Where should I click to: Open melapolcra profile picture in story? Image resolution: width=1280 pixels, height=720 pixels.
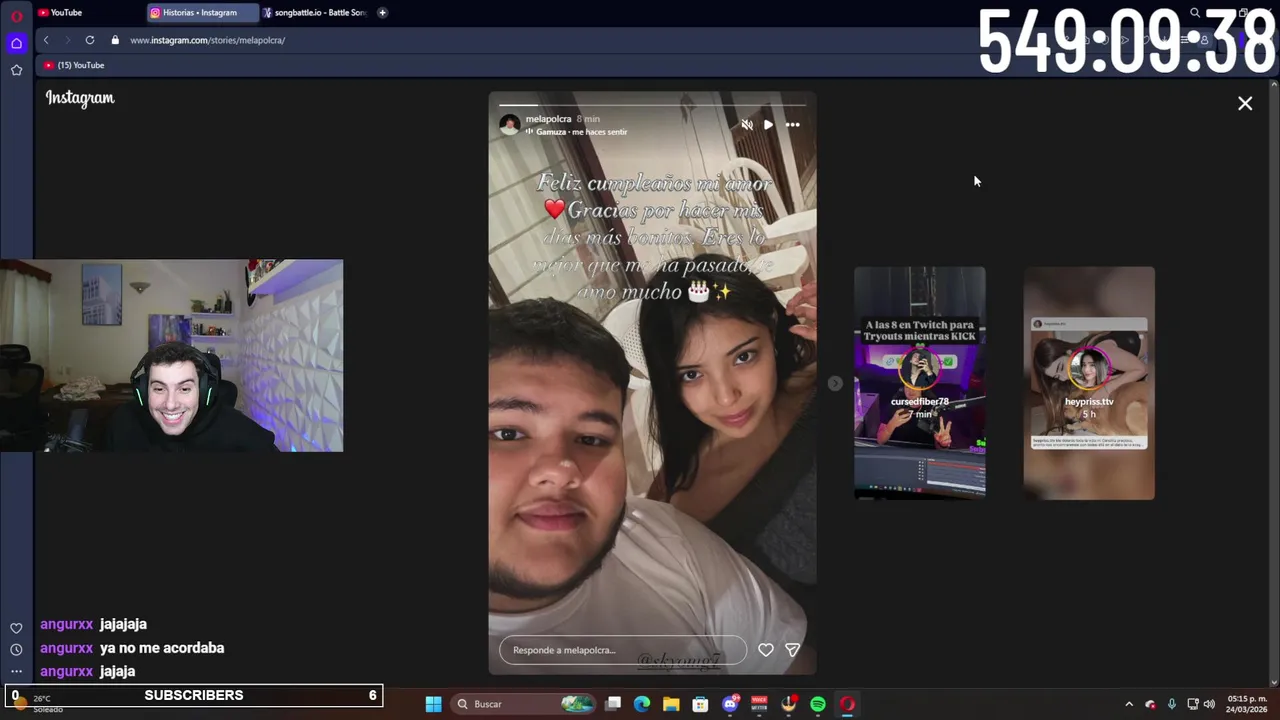(x=510, y=124)
